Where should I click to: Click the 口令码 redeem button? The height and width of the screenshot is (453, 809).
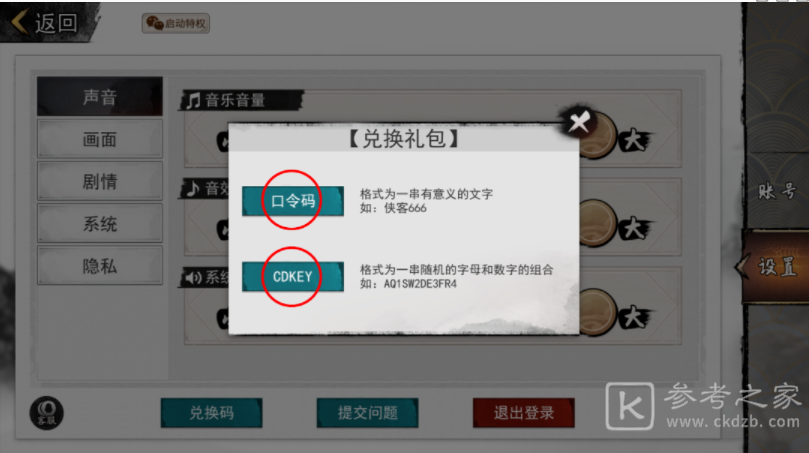click(293, 201)
